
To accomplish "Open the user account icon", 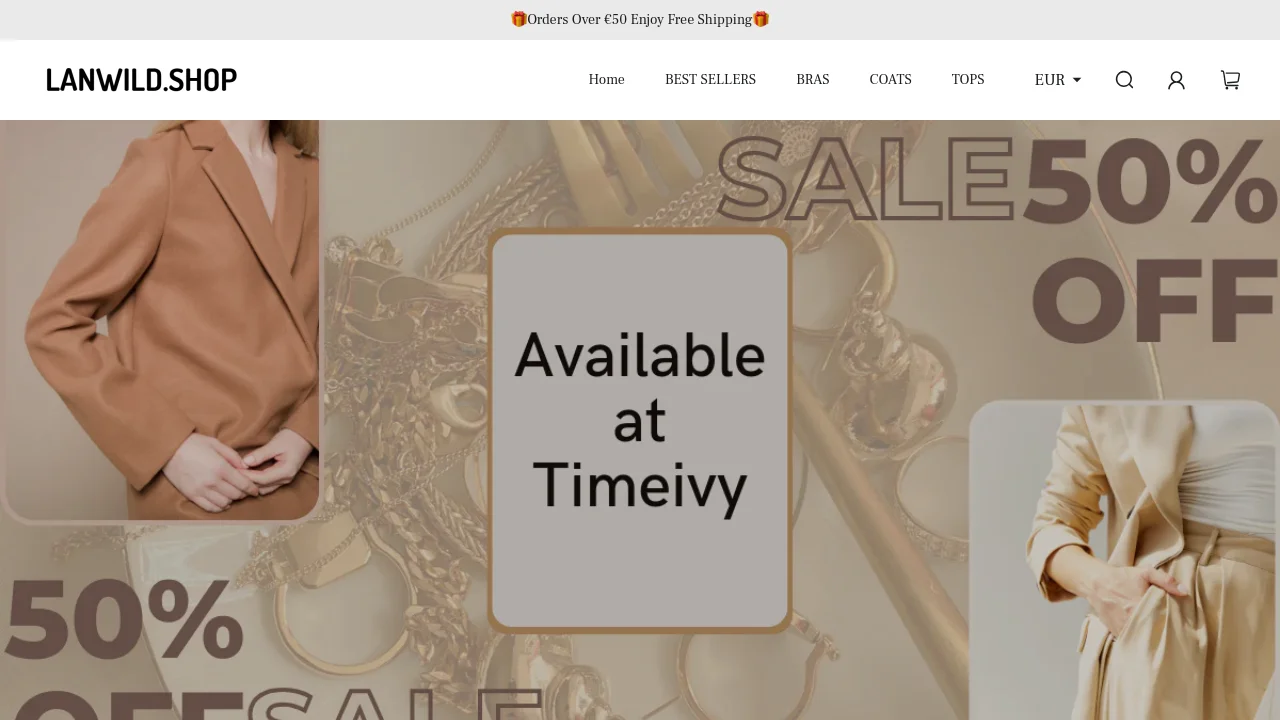I will coord(1176,80).
